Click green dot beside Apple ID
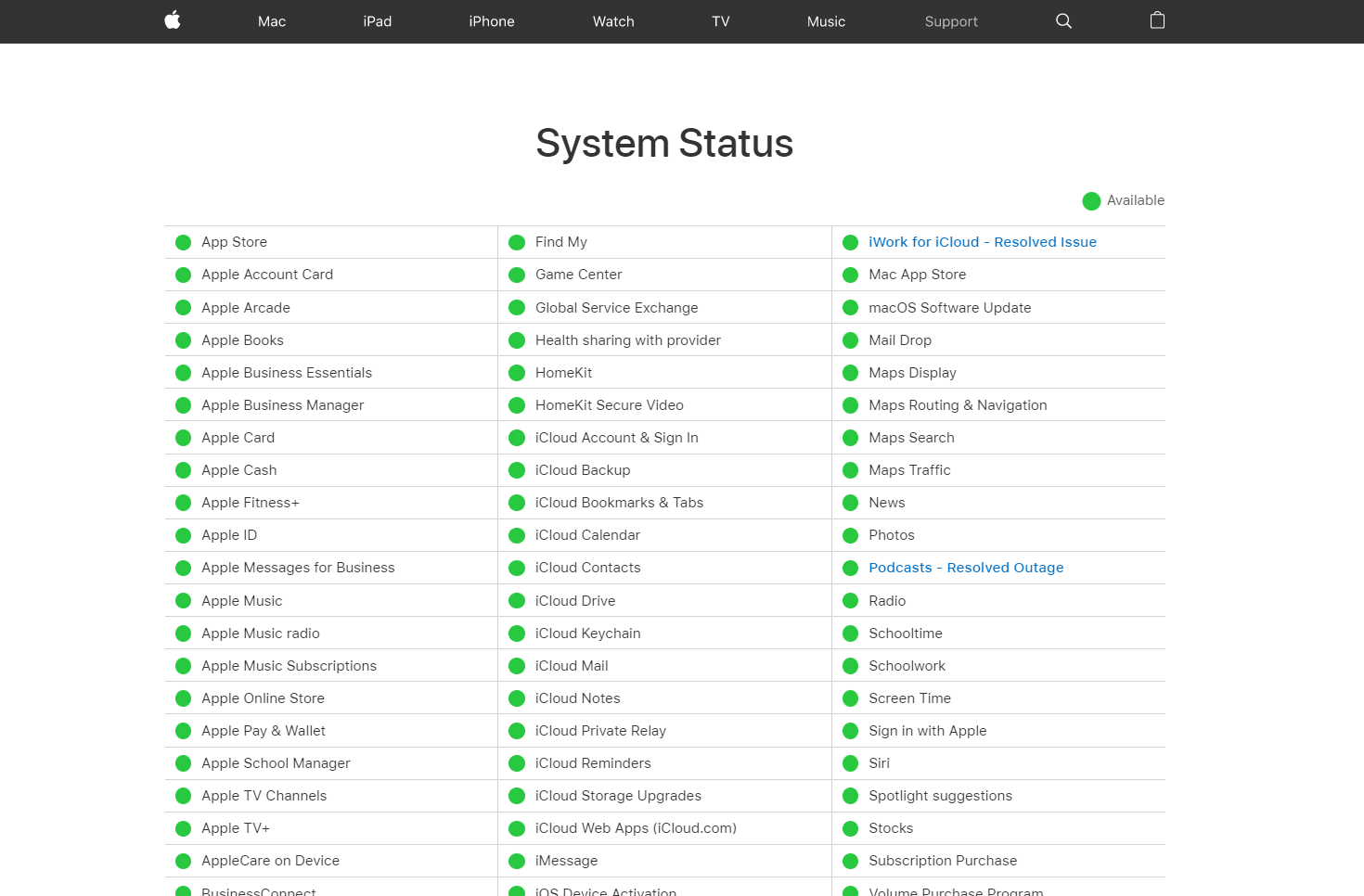This screenshot has height=896, width=1364. (184, 535)
